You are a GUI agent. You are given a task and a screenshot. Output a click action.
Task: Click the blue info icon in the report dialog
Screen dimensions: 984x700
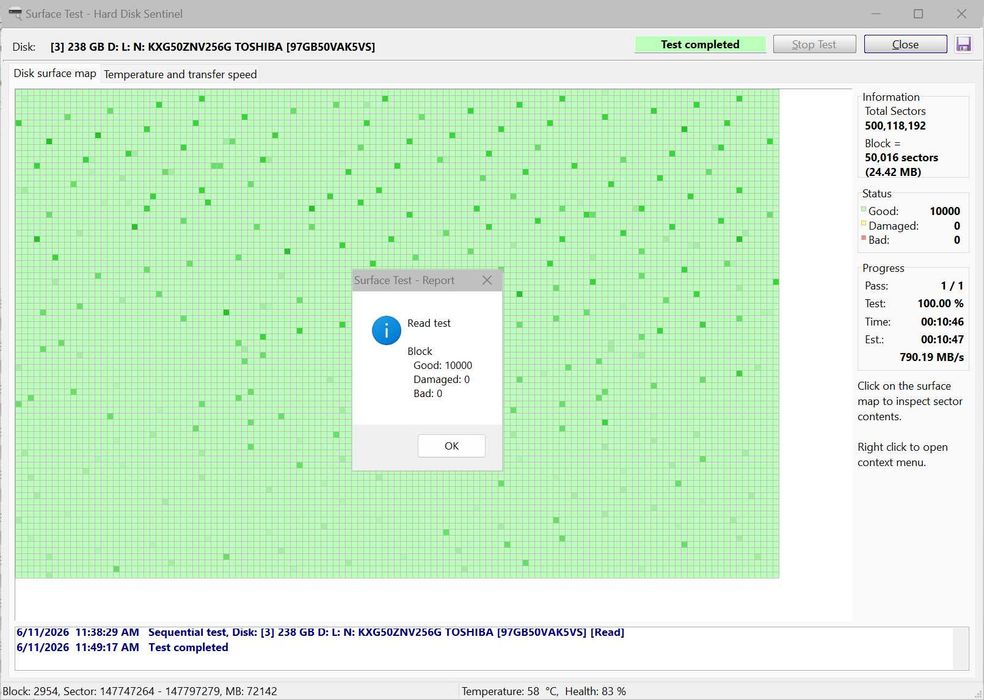(386, 330)
